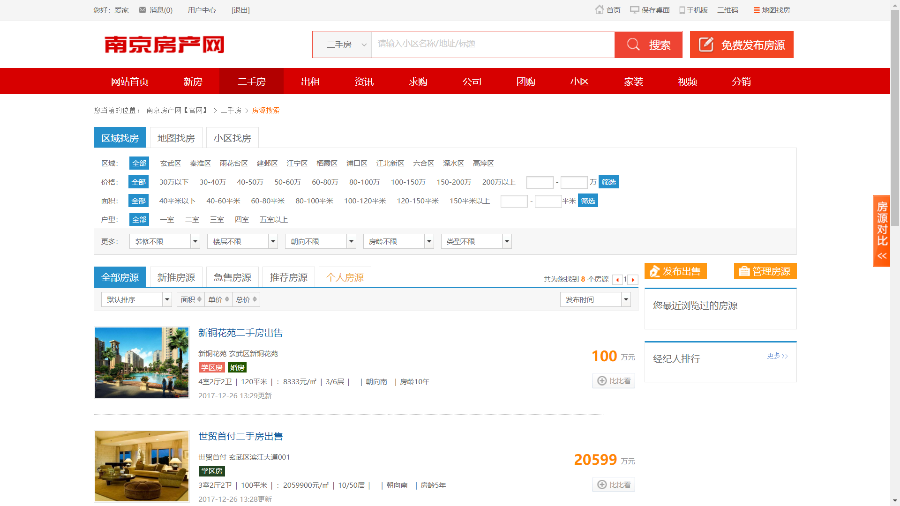Click the 管理房源 briefcase icon button
The image size is (900, 506).
coord(743,271)
